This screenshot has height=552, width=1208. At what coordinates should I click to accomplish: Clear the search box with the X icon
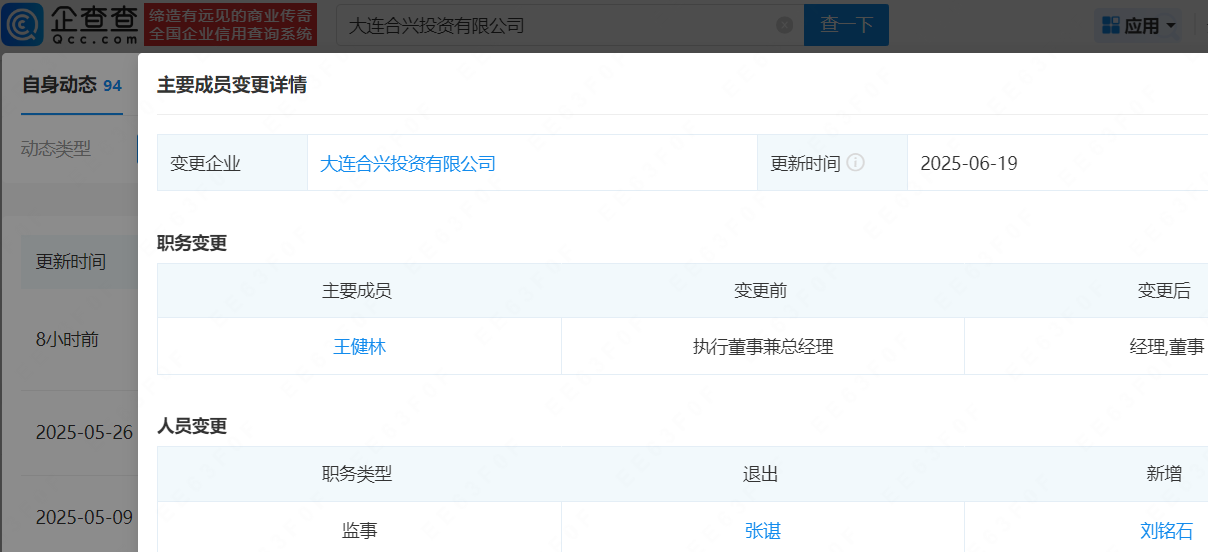point(785,25)
